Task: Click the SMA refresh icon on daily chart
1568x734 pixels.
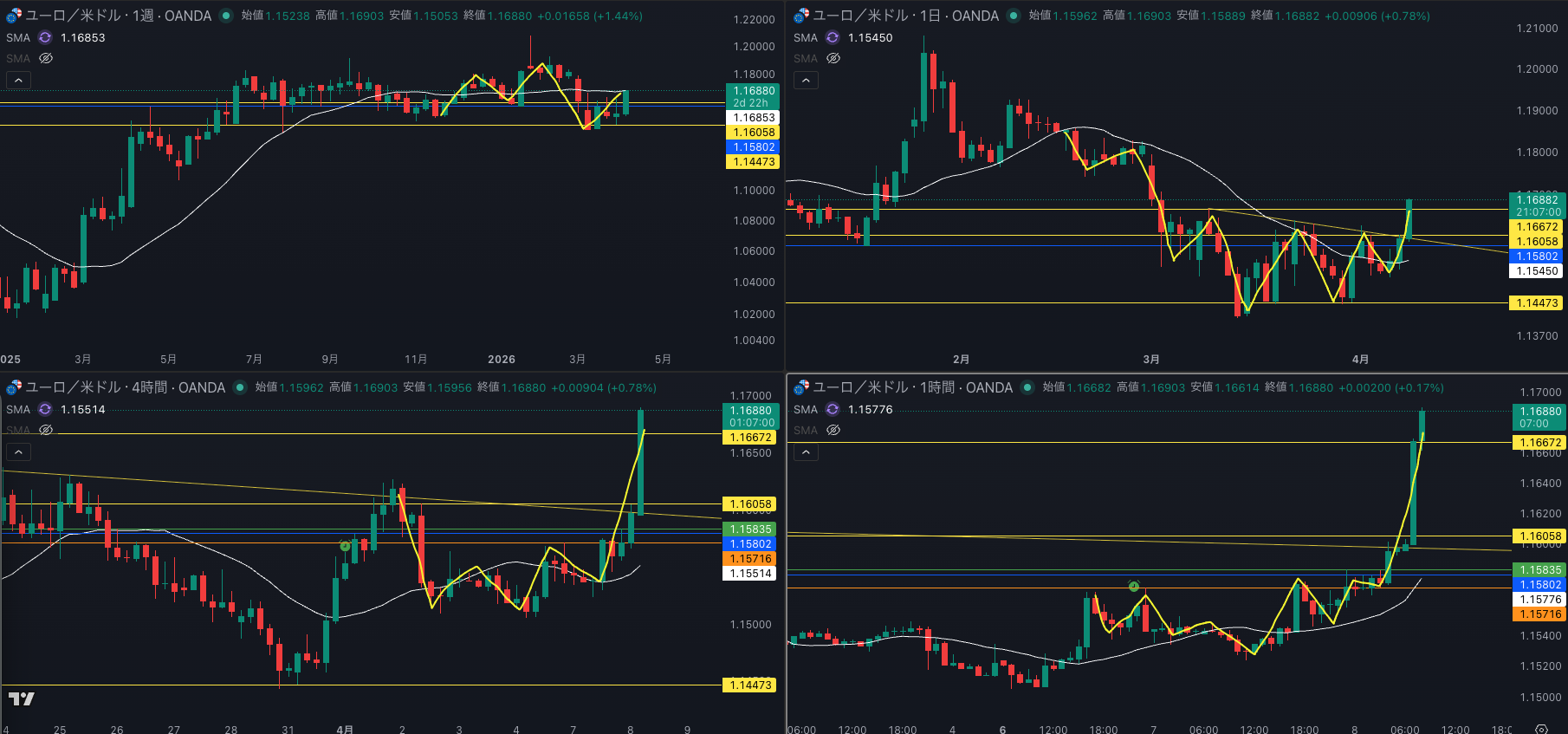Action: coord(833,37)
